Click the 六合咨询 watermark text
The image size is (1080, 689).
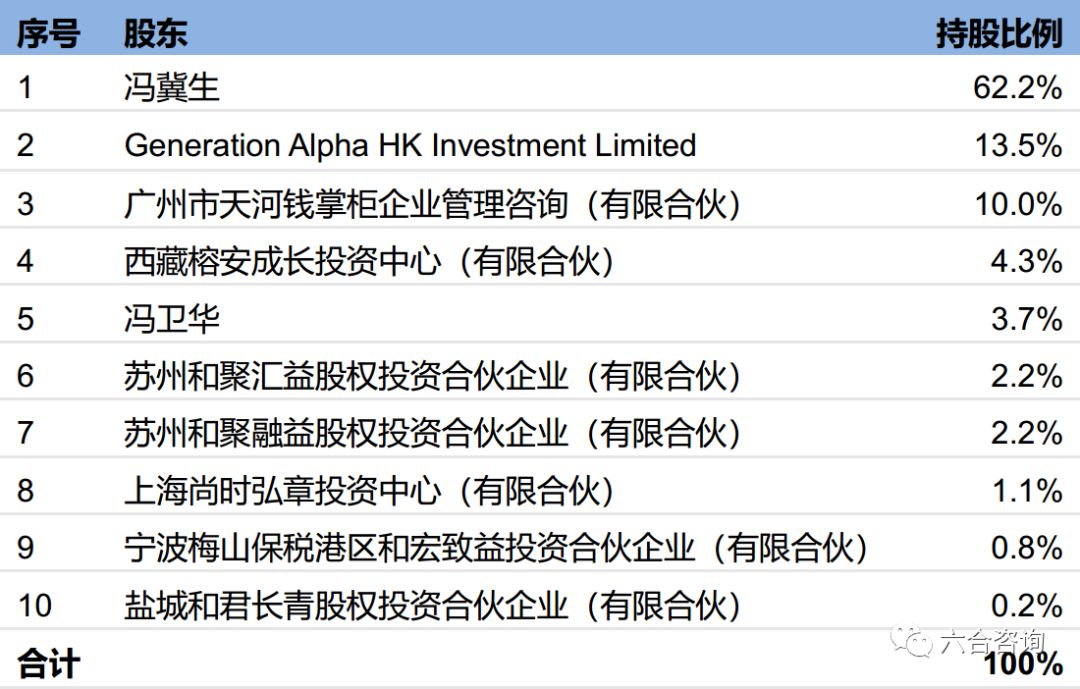point(991,641)
